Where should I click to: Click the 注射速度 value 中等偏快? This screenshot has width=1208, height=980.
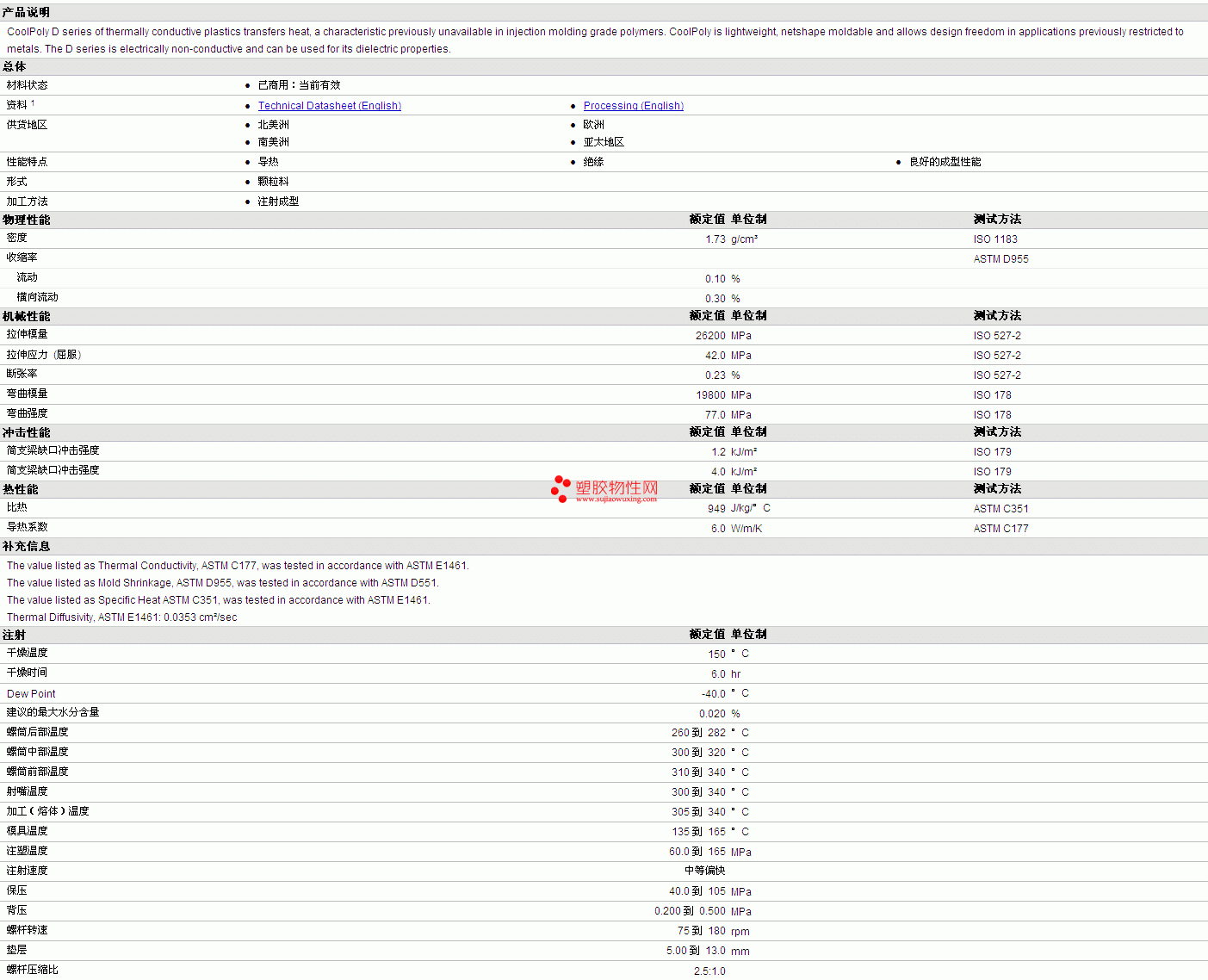pos(705,871)
